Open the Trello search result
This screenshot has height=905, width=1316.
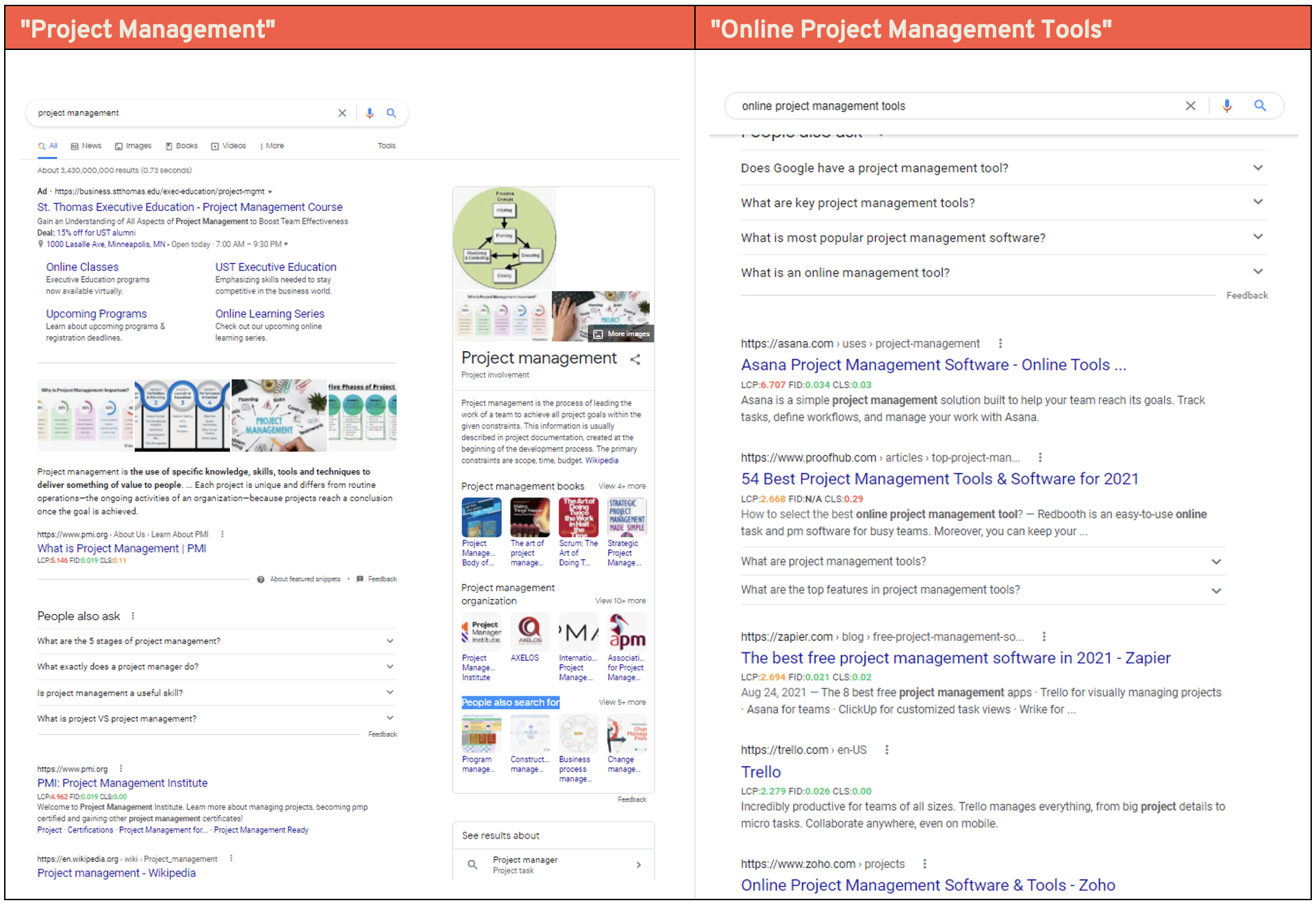click(x=761, y=772)
